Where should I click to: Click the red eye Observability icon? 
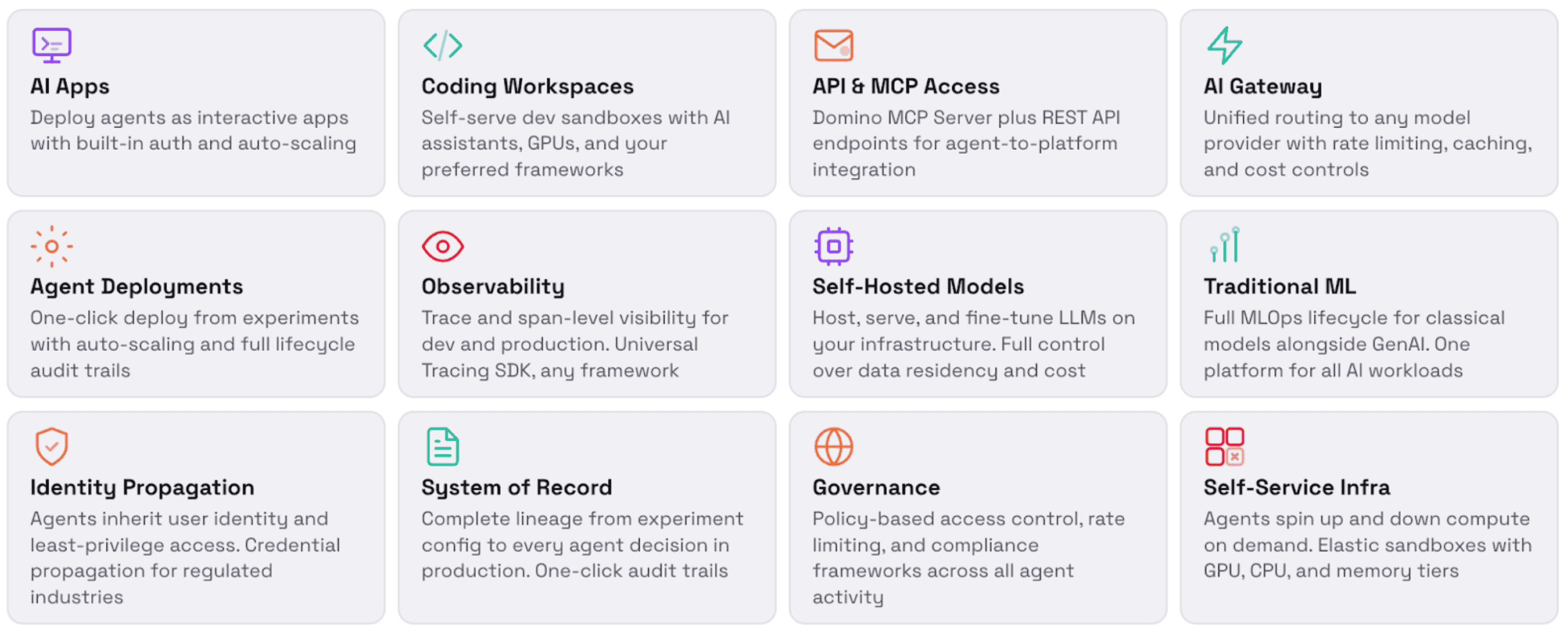coord(443,247)
